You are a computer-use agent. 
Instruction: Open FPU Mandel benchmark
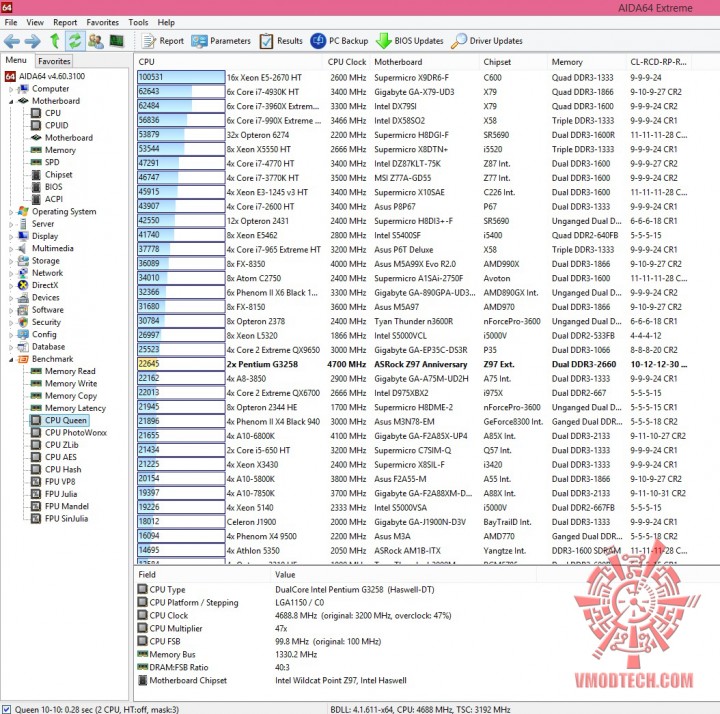(x=67, y=506)
